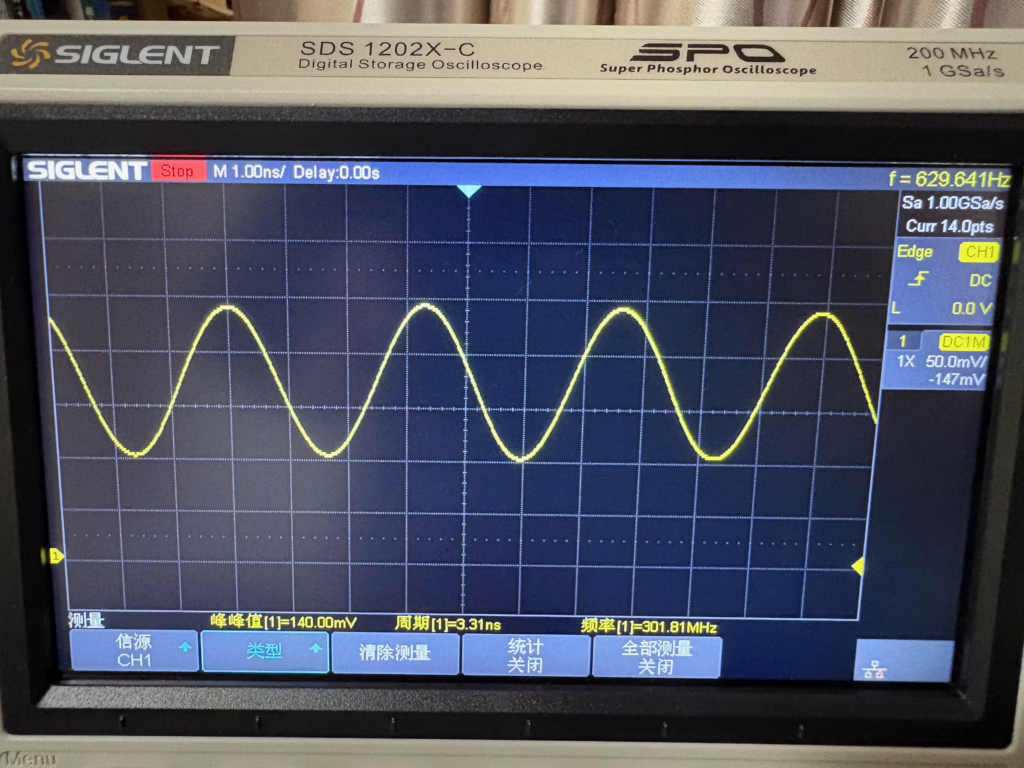Click the channel 1 ground marker on left edge
Viewport: 1024px width, 768px height.
pyautogui.click(x=56, y=555)
